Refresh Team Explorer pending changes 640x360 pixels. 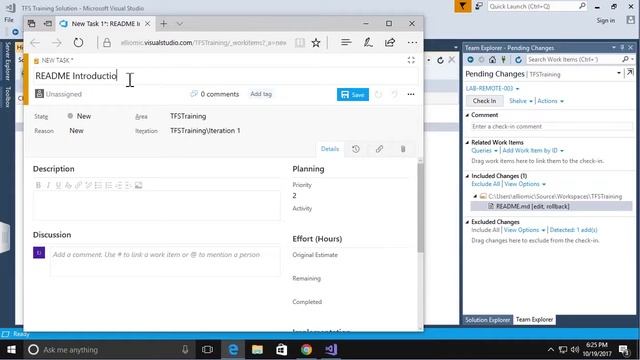coord(518,60)
